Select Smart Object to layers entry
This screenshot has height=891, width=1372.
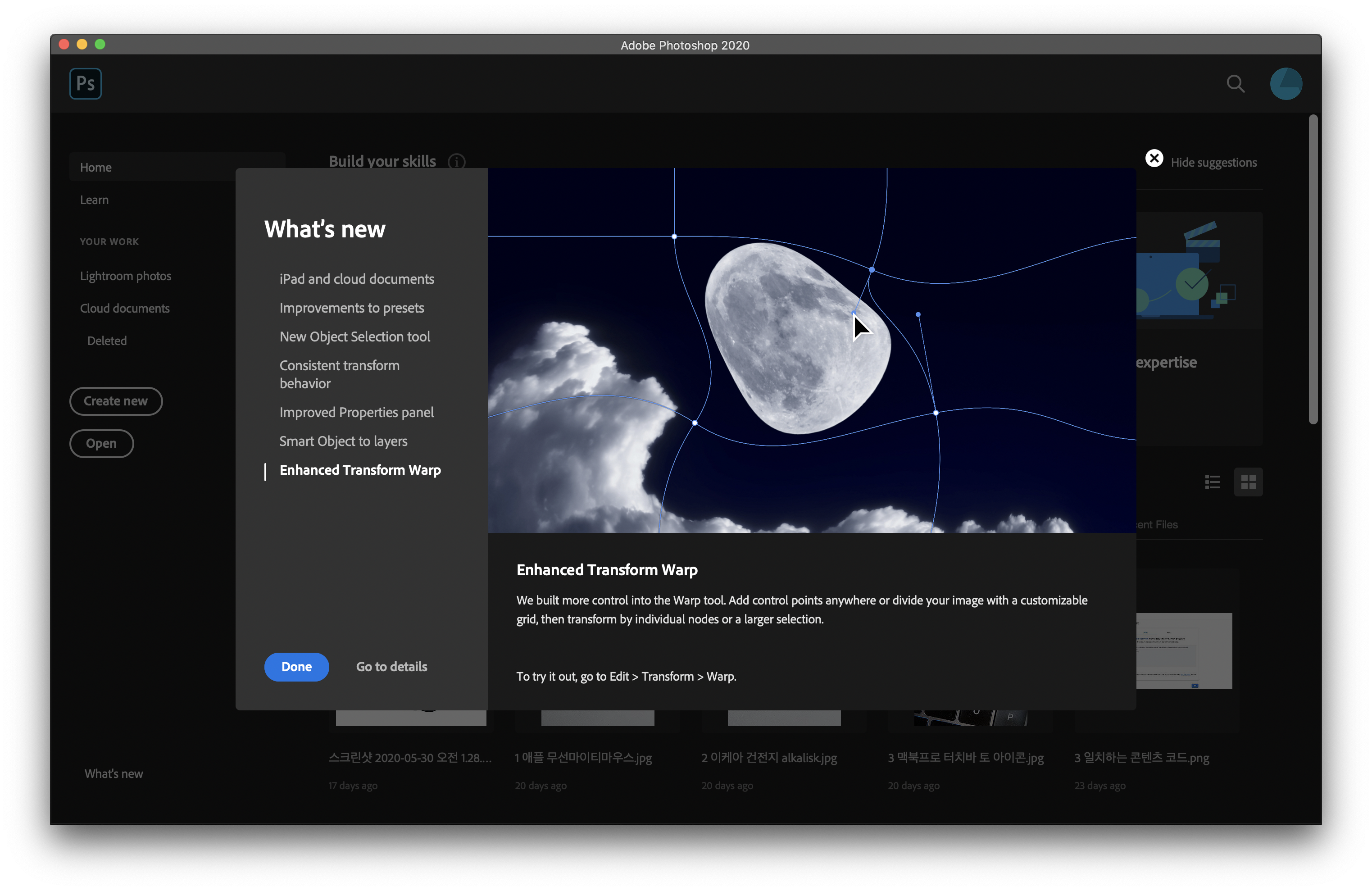(x=343, y=441)
